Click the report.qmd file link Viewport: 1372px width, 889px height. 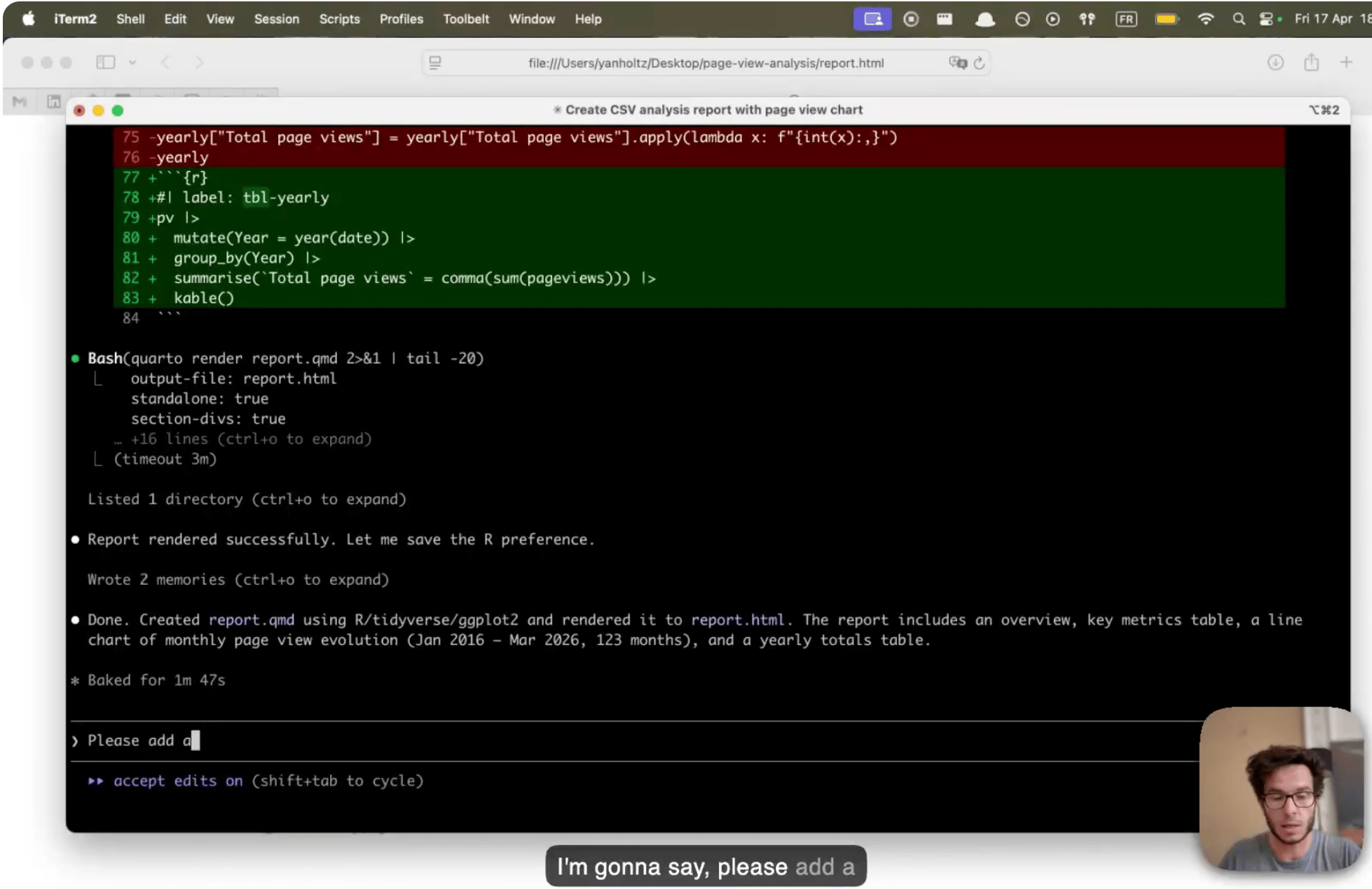pyautogui.click(x=251, y=620)
